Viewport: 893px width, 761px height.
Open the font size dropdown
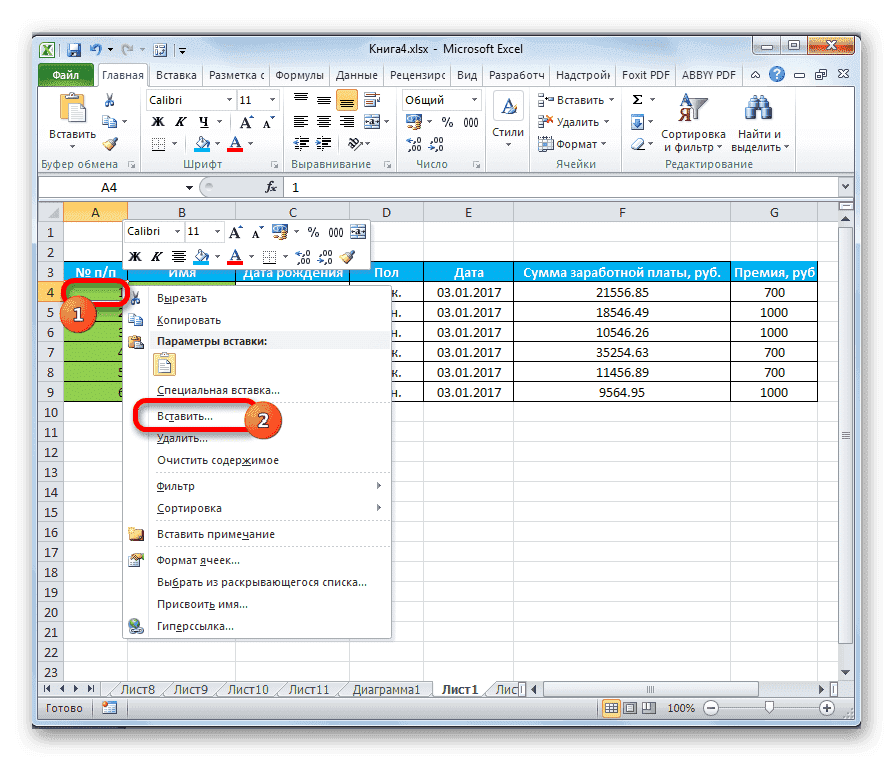click(271, 99)
